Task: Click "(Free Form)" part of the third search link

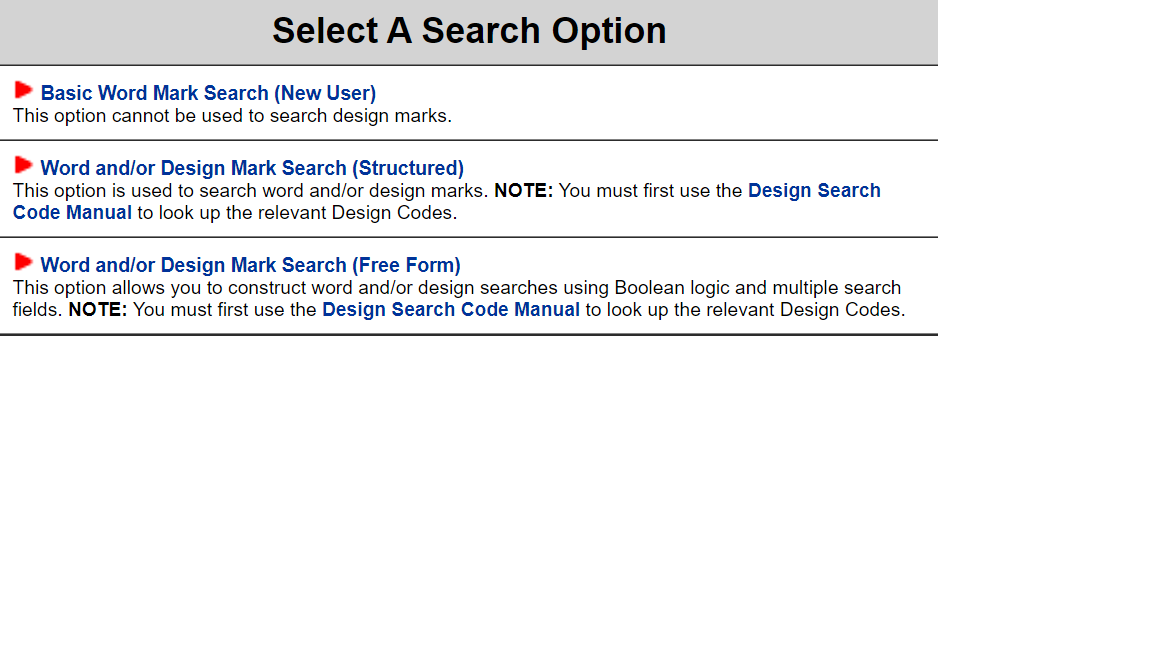Action: (x=406, y=265)
